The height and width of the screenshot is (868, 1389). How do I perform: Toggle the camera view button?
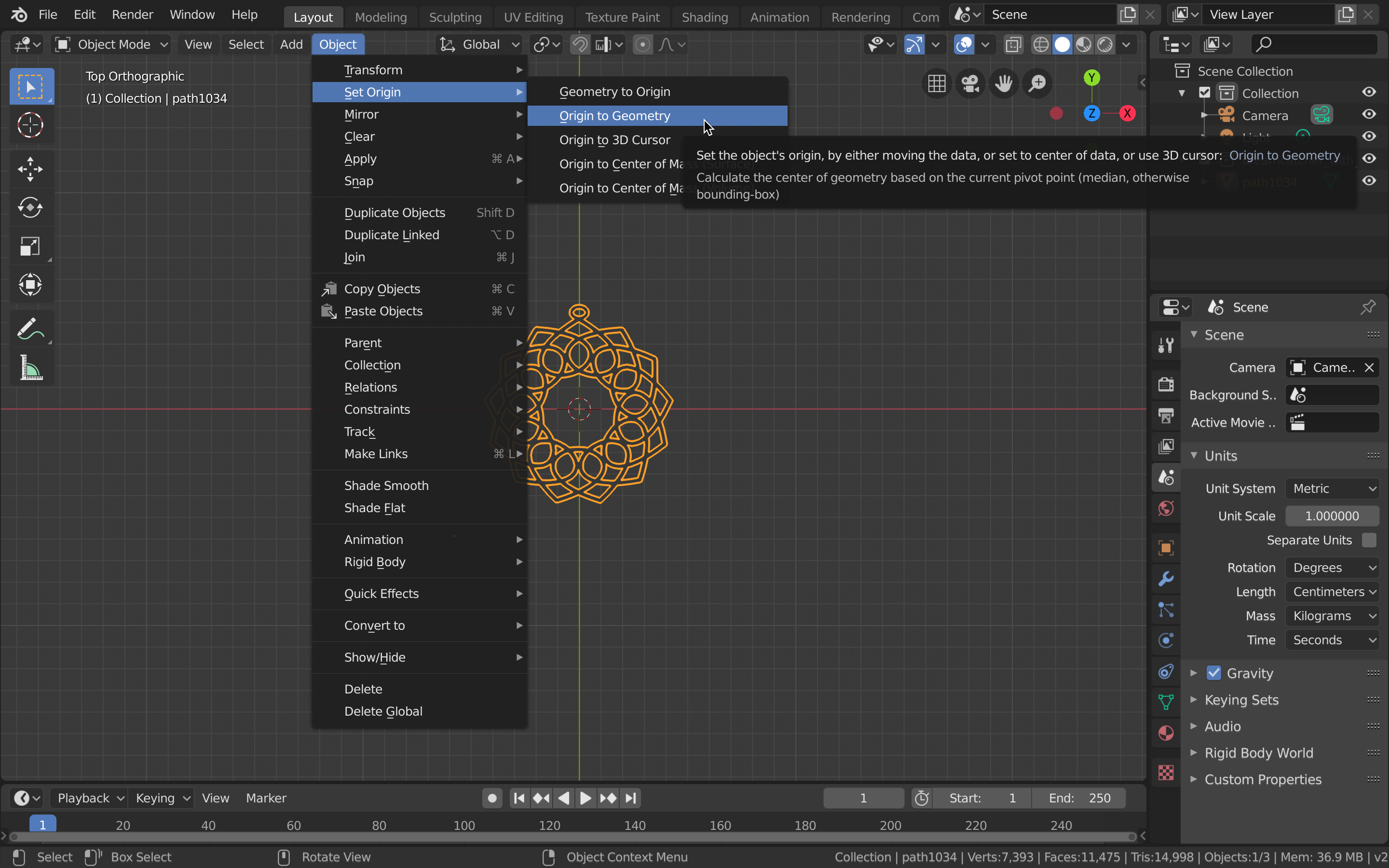click(970, 84)
